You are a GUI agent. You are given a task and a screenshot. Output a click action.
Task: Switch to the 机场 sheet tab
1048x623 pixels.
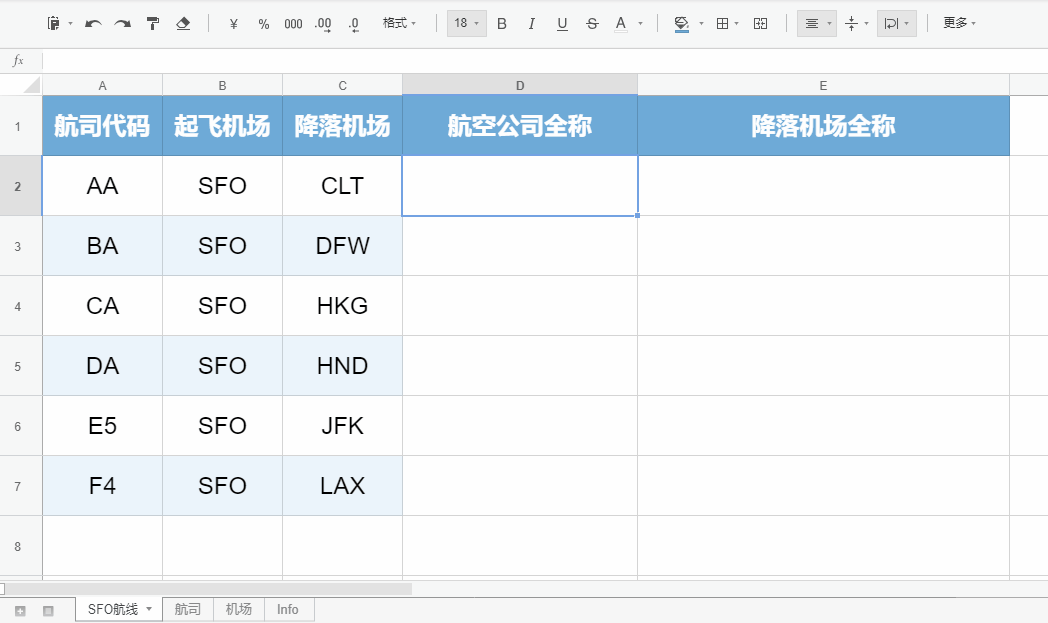pos(237,609)
